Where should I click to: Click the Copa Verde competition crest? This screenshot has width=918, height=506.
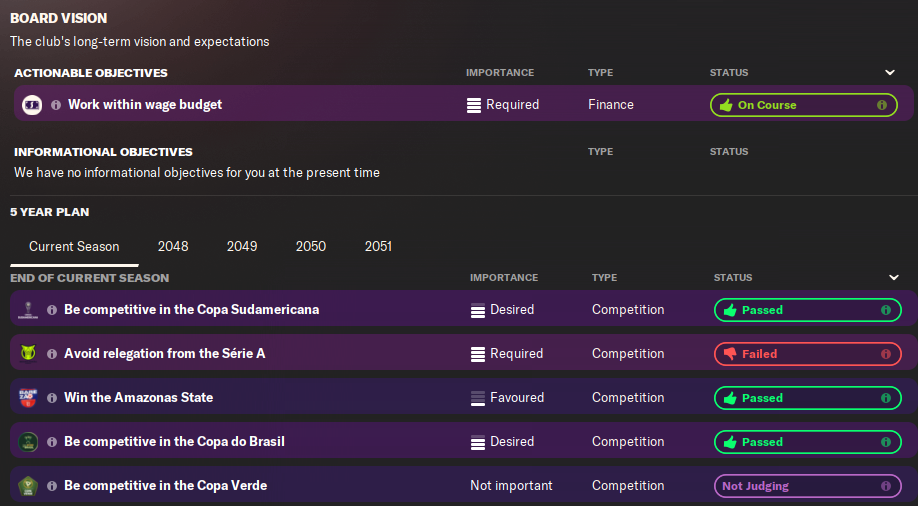click(28, 486)
